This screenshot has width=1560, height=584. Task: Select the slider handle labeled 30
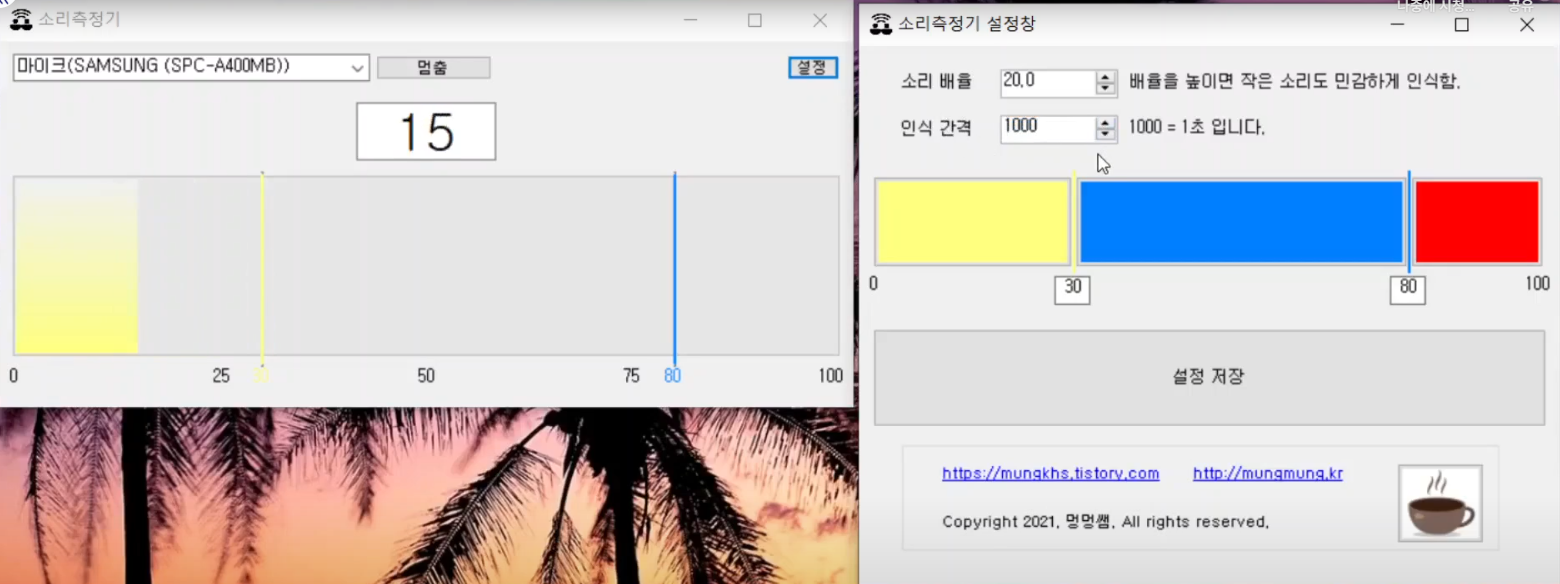click(x=1072, y=288)
